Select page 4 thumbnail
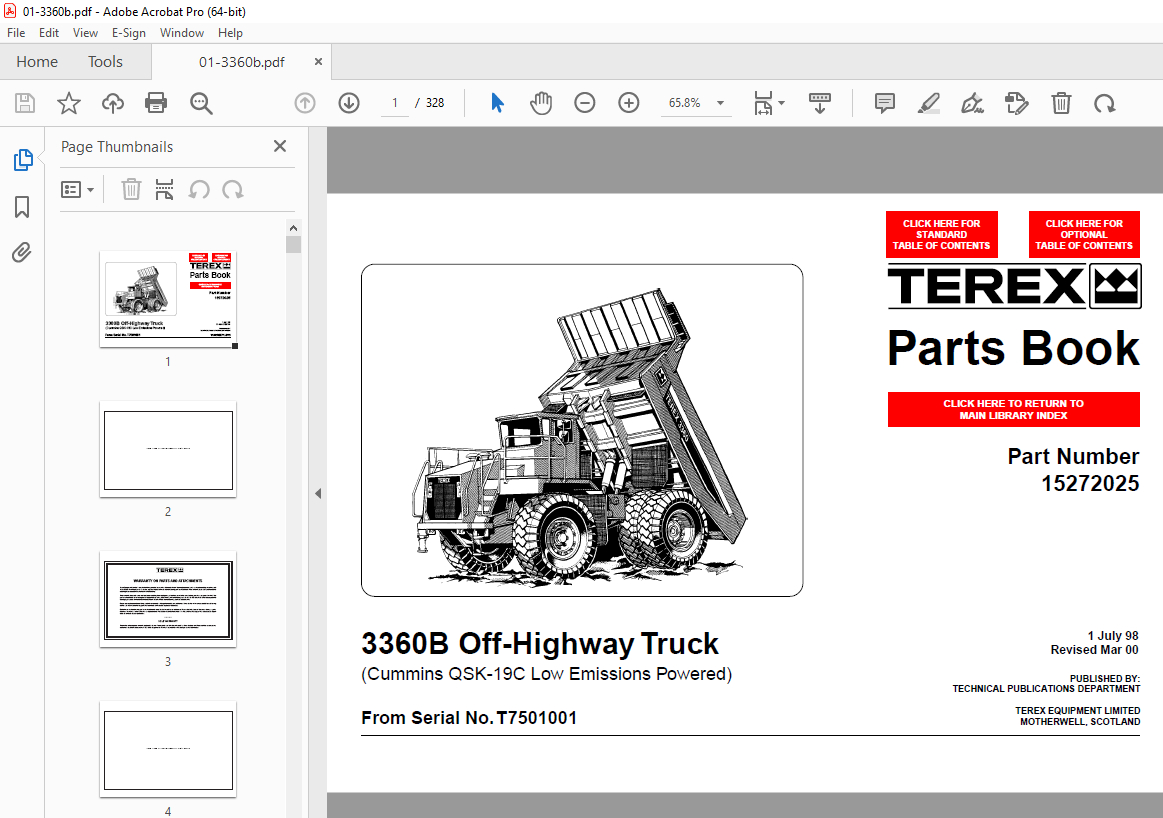Image resolution: width=1163 pixels, height=818 pixels. 168,749
